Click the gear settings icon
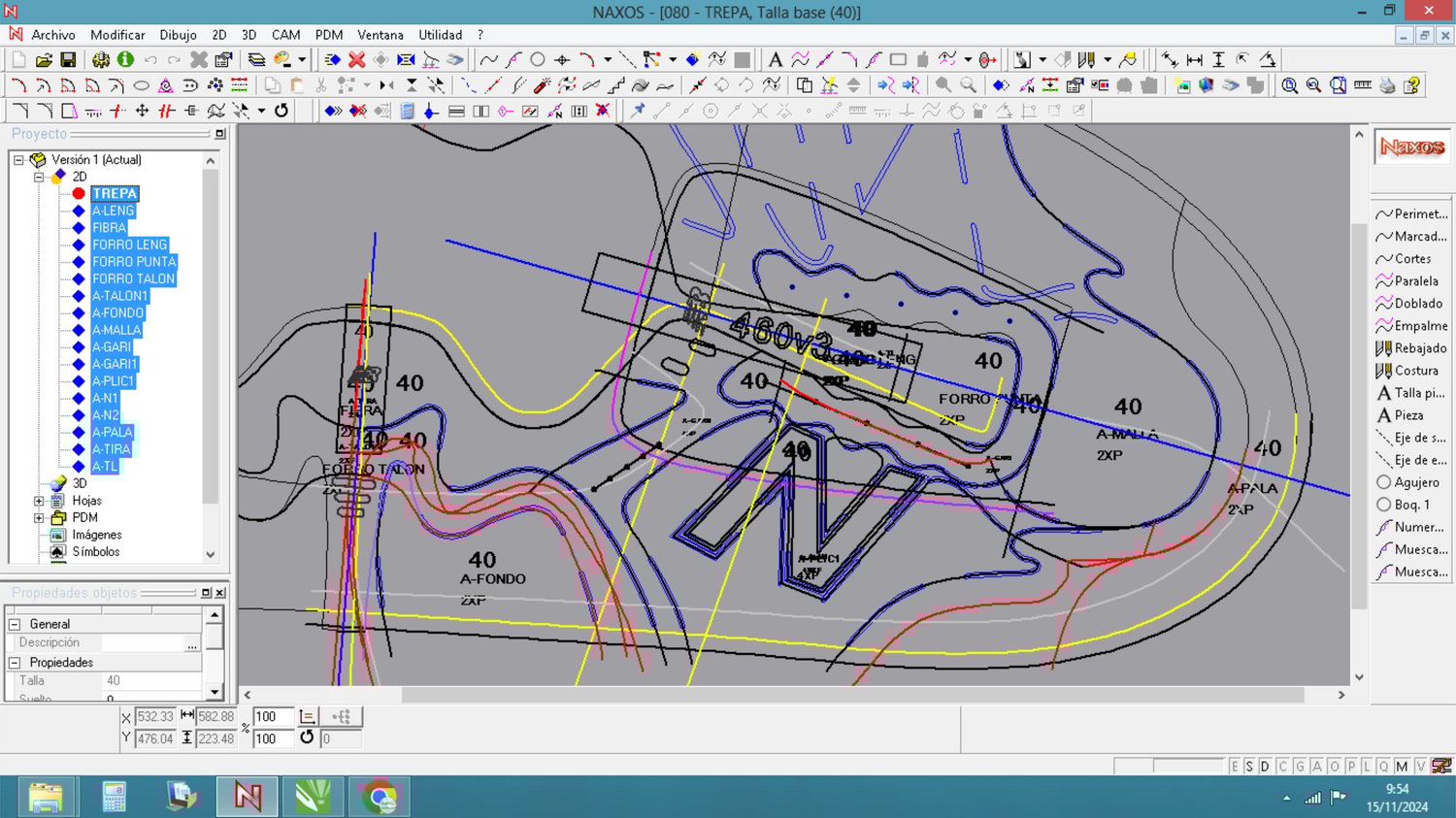The height and width of the screenshot is (818, 1456). 101,60
